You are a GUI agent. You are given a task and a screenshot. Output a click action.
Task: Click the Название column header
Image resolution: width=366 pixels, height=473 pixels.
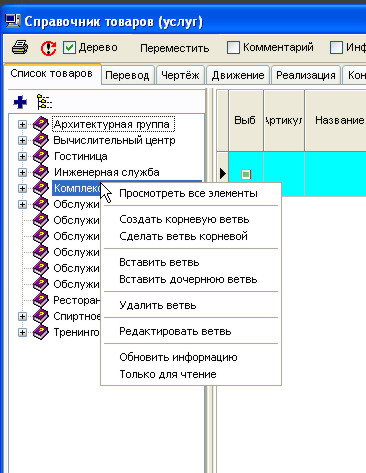(x=336, y=120)
